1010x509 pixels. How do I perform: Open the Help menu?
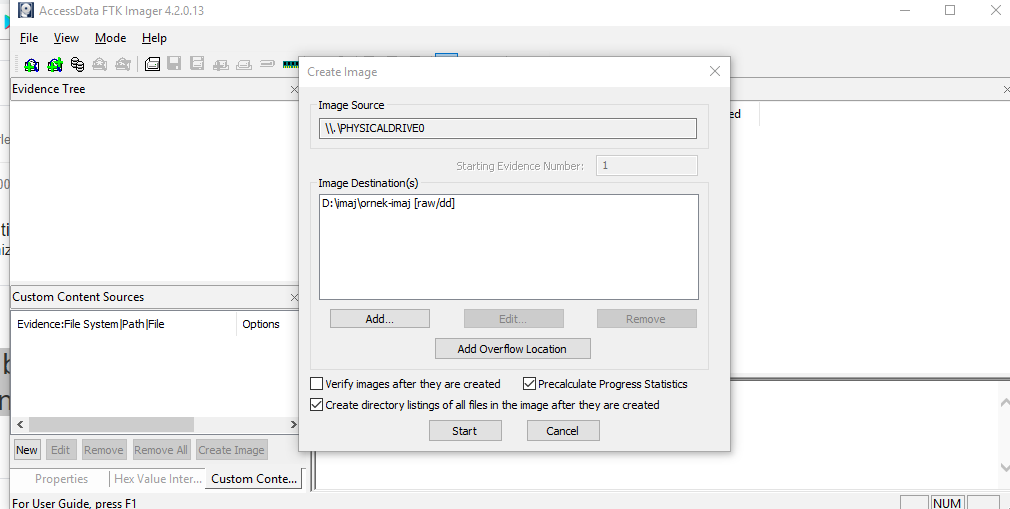point(154,38)
